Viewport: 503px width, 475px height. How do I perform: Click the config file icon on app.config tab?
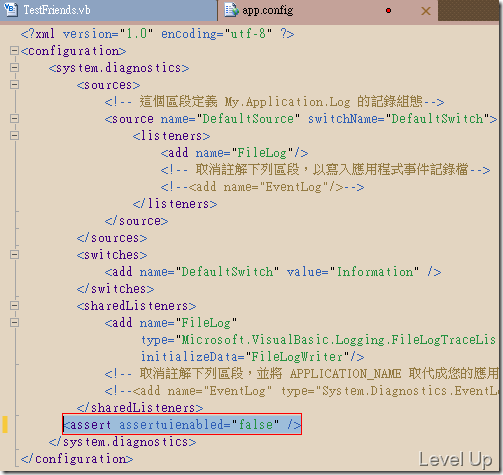click(x=231, y=10)
